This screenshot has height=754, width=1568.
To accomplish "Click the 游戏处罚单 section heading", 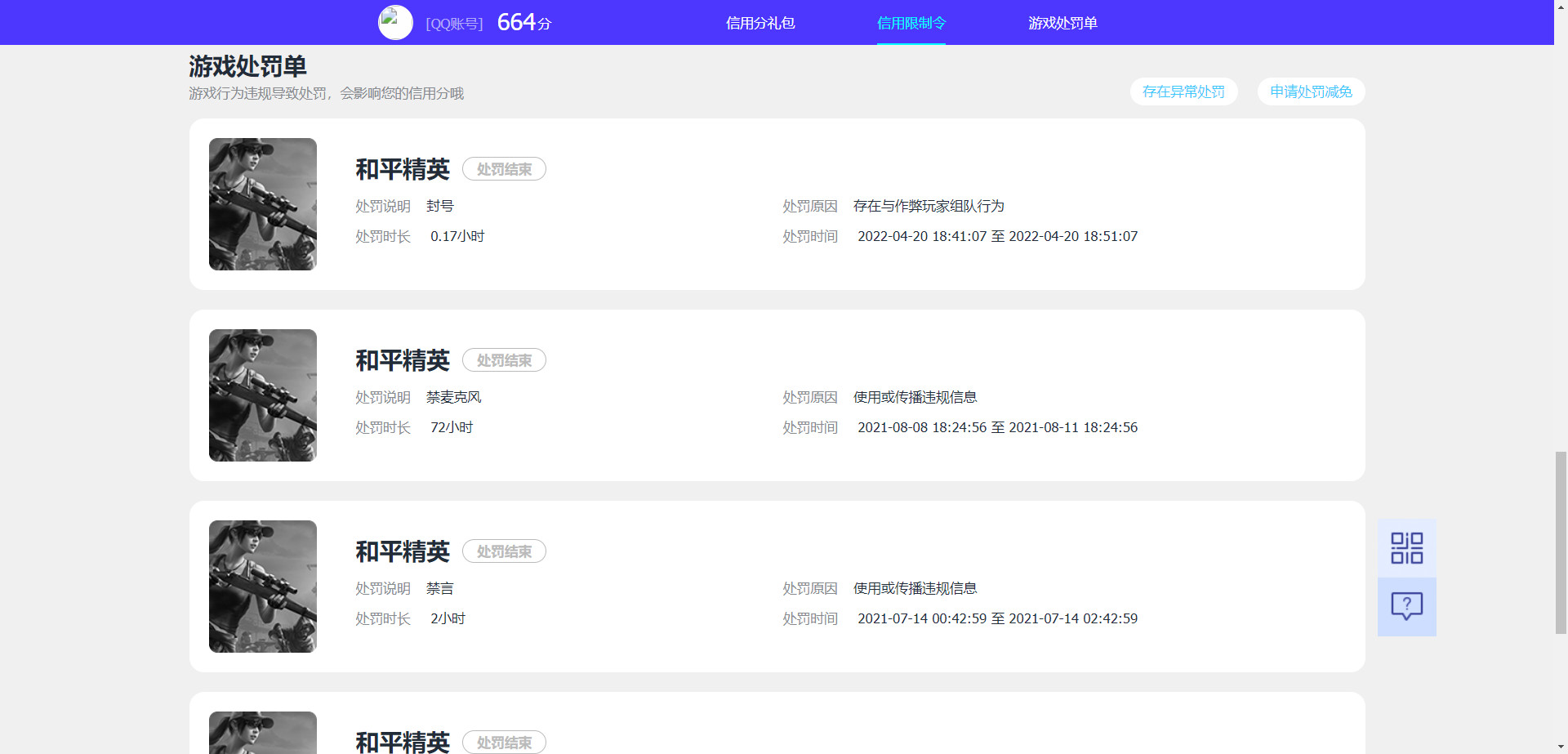I will coord(247,66).
